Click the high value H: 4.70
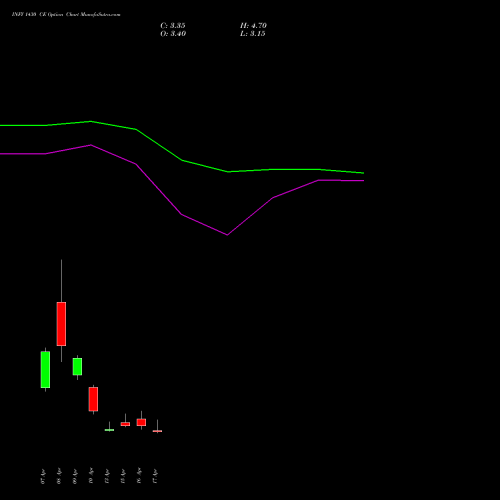Viewport: 500px width, 500px height. tap(253, 26)
